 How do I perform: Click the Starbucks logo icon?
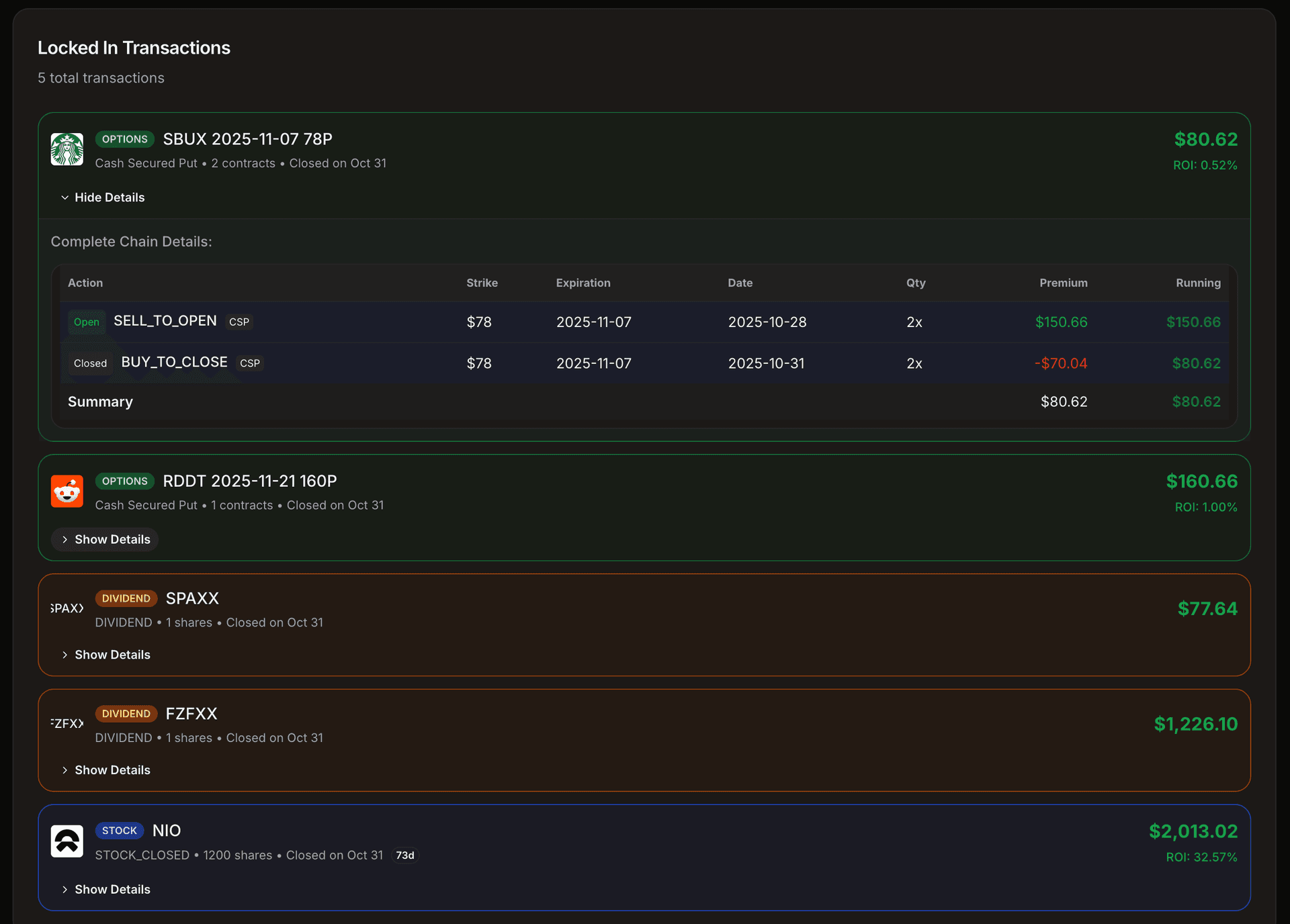click(67, 149)
